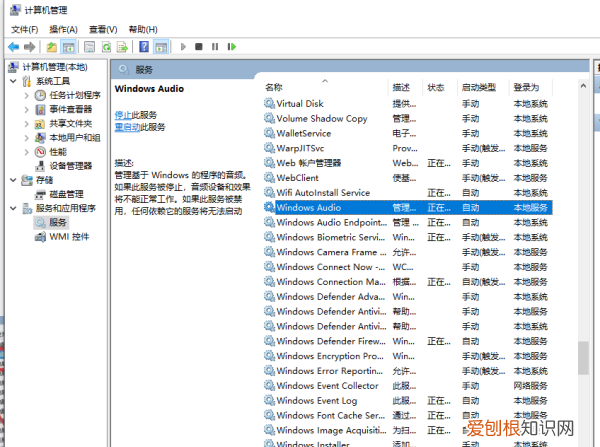This screenshot has height=447, width=600.
Task: Open the 查看(V) menu
Action: tap(103, 29)
